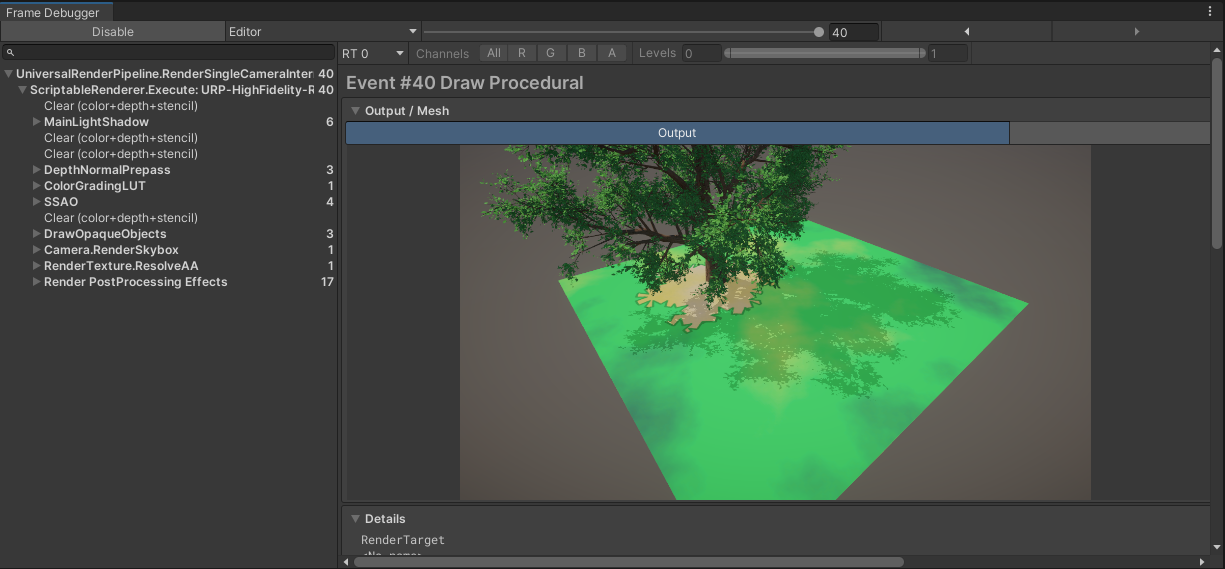1225x569 pixels.
Task: Click the Levels maximum field
Action: 947,53
